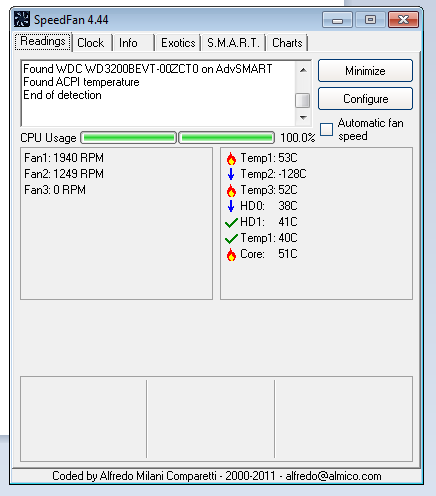Click the SpeedFan app icon in title bar
The image size is (436, 496).
coord(22,19)
